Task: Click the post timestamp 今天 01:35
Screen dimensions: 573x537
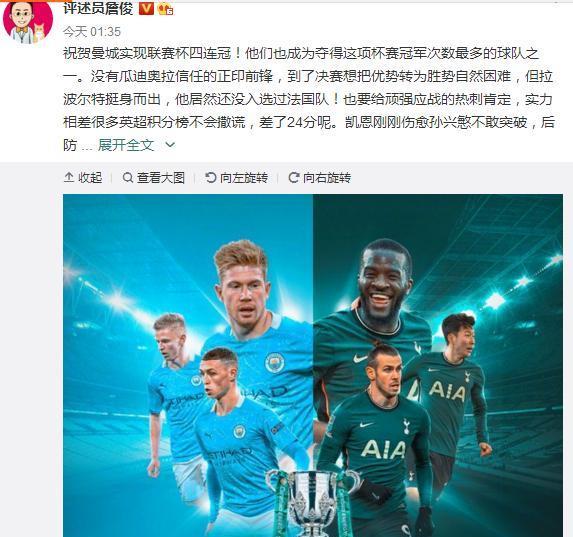Action: [92, 32]
